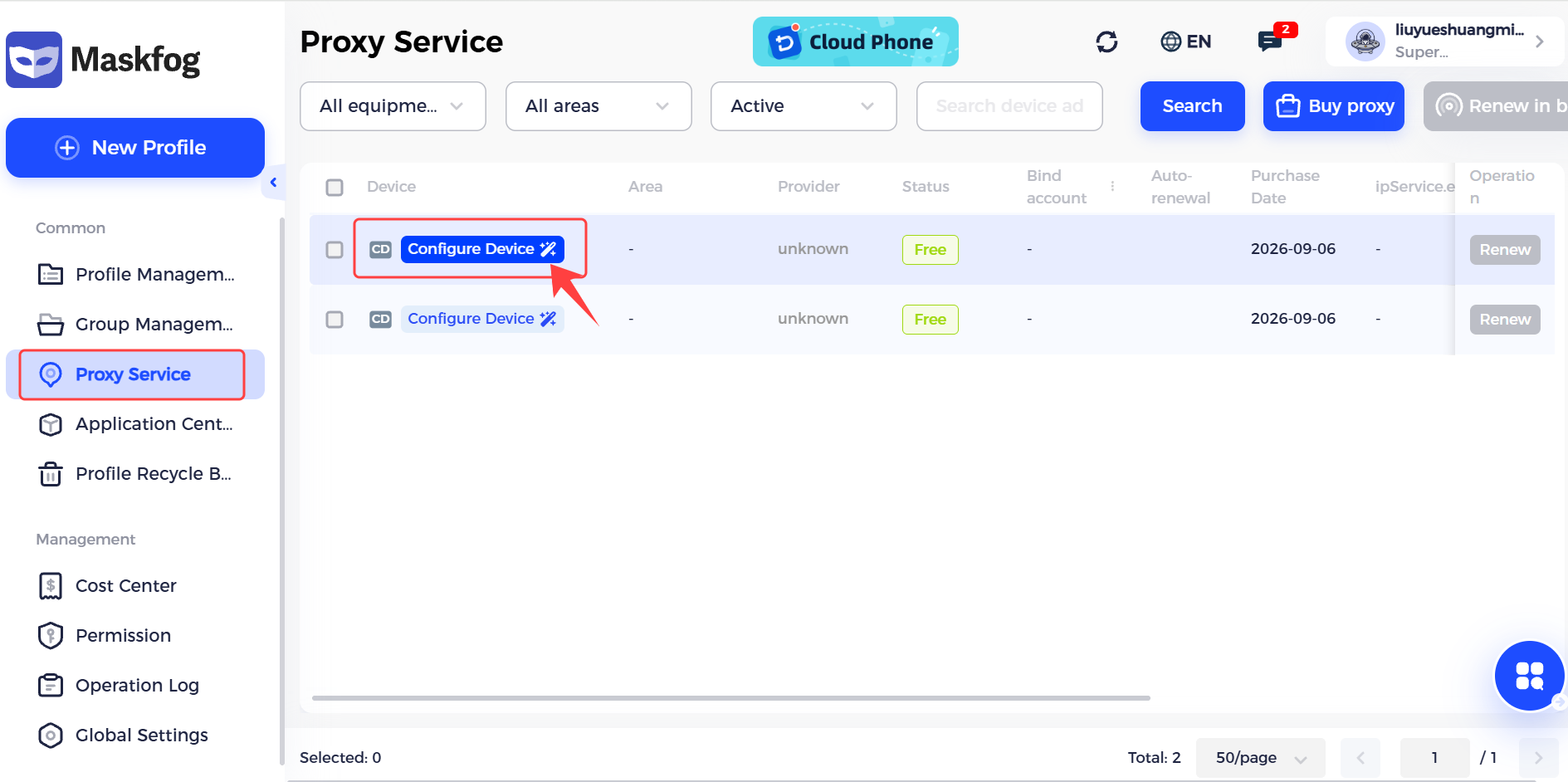Select Proxy Service in the sidebar
The image size is (1568, 782).
[135, 374]
